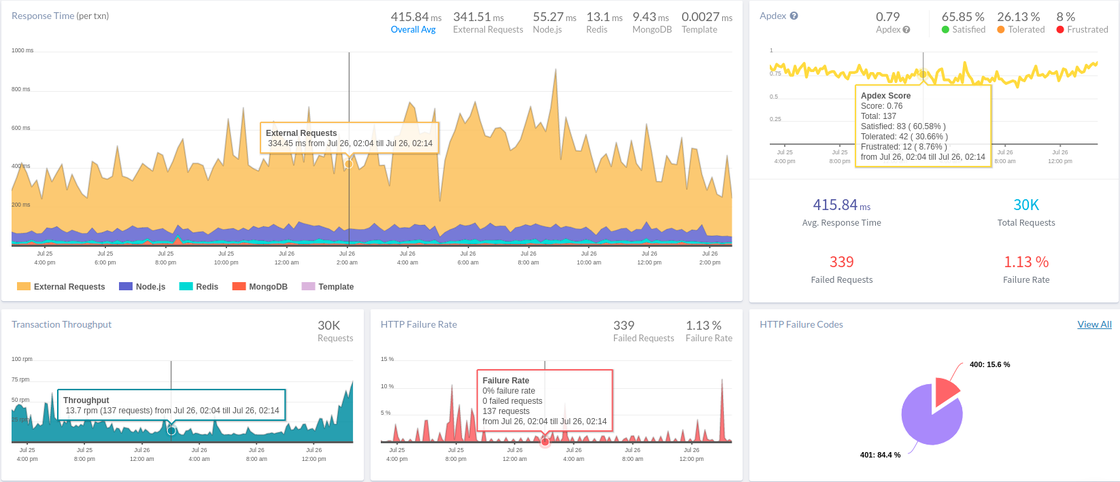
Task: Click the Failure Rate chart data point marker
Action: (545, 441)
